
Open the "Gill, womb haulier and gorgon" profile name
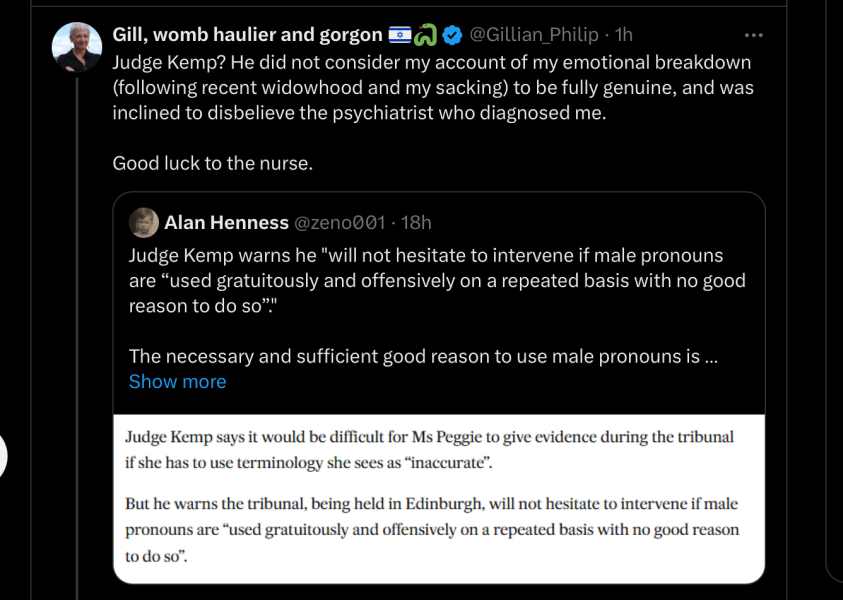(x=245, y=35)
